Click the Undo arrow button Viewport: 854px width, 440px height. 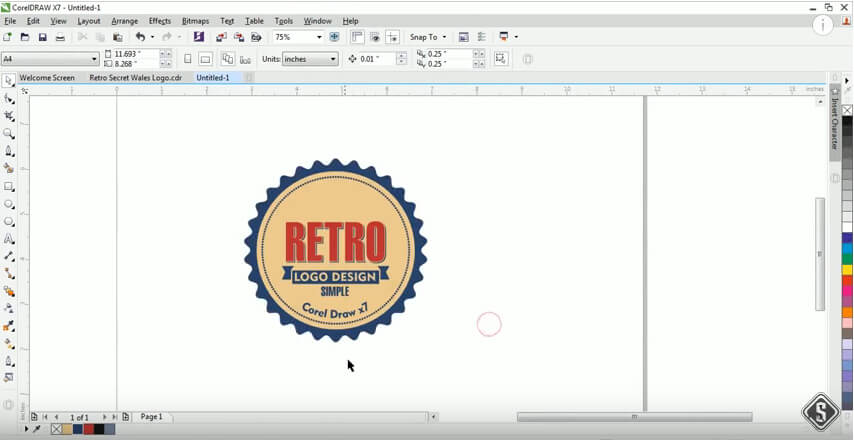[x=140, y=37]
